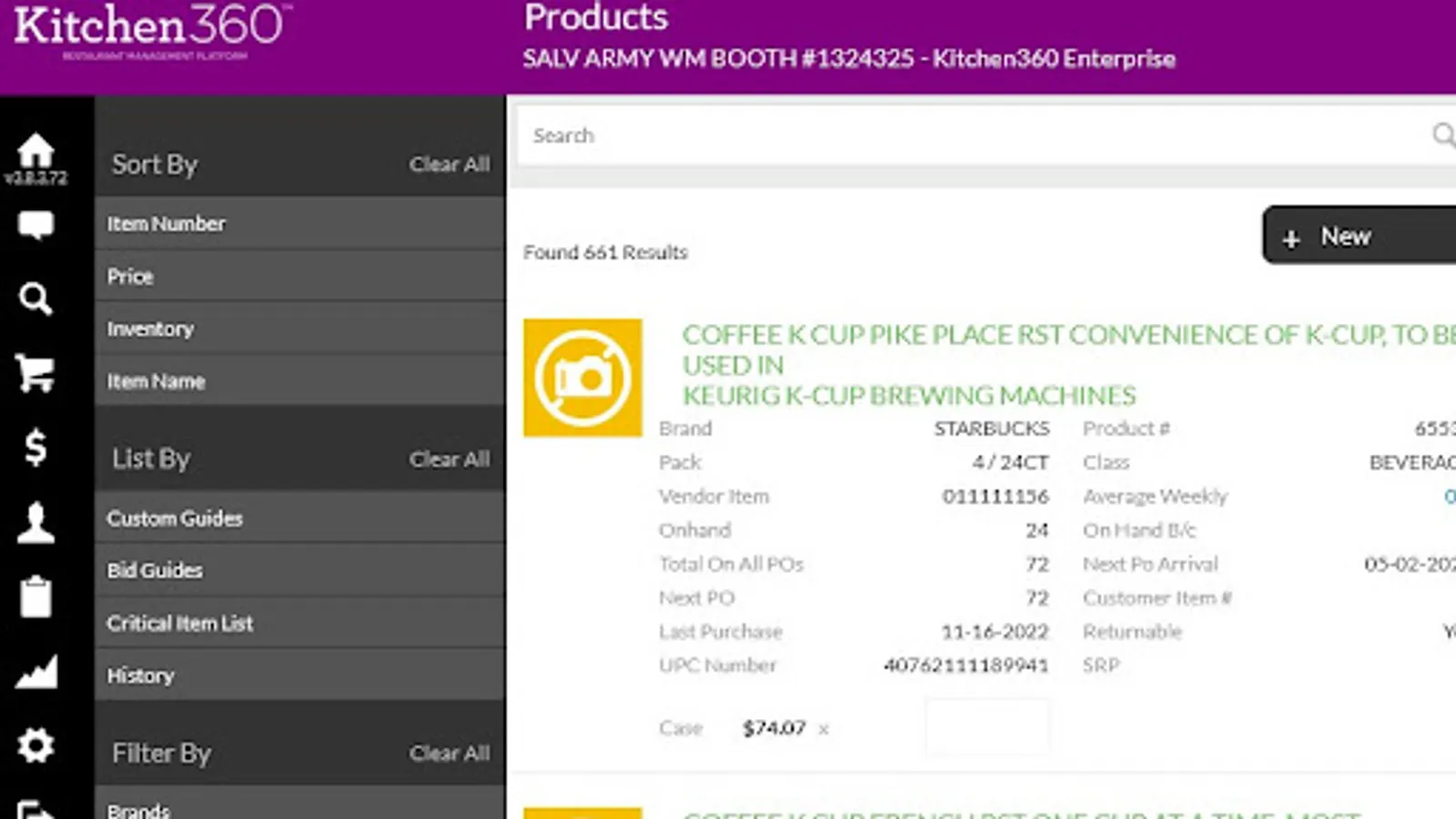The height and width of the screenshot is (819, 1456).
Task: Click the coffee K-cup no-photo thumbnail
Action: tap(582, 378)
